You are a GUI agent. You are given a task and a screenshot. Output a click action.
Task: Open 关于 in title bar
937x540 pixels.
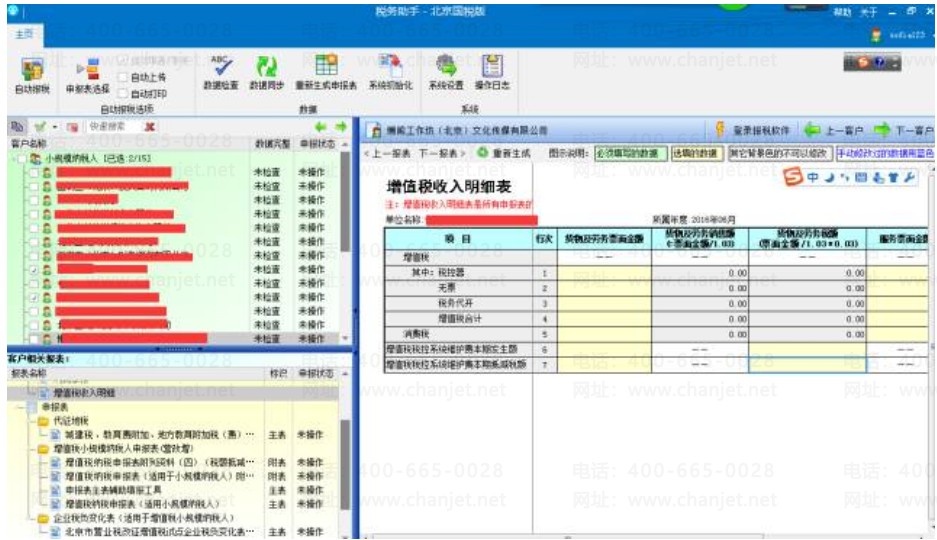(x=868, y=11)
